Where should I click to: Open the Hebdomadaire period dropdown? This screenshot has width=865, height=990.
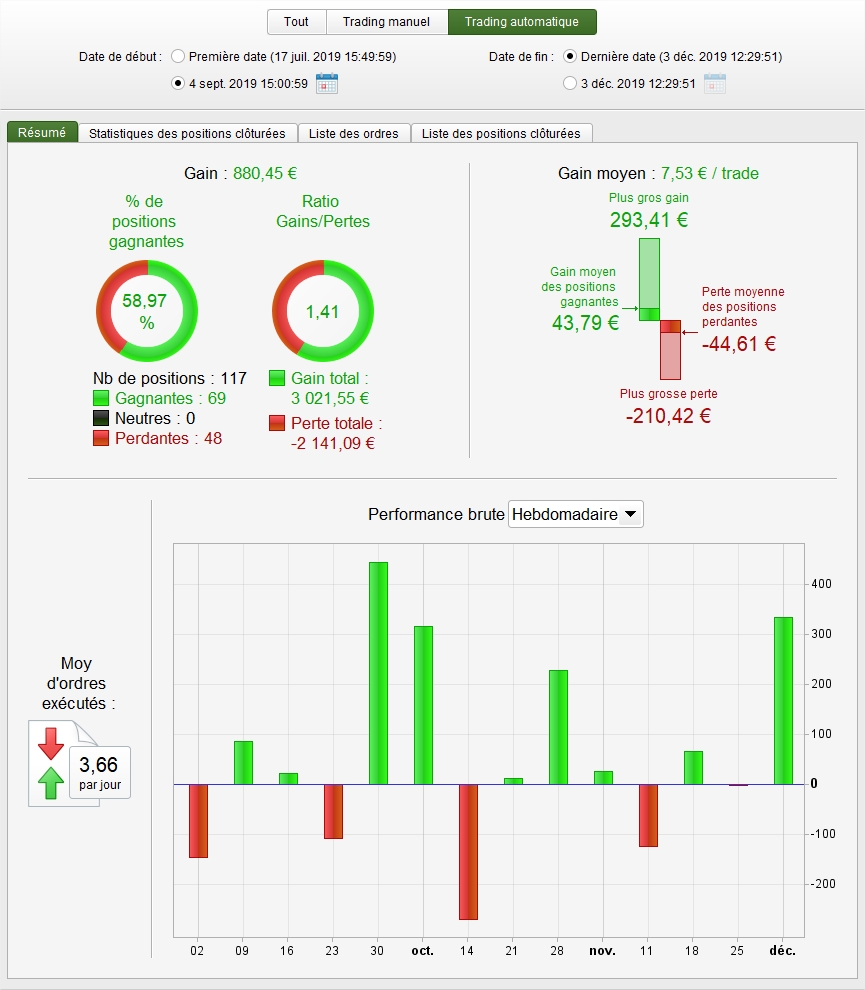576,514
